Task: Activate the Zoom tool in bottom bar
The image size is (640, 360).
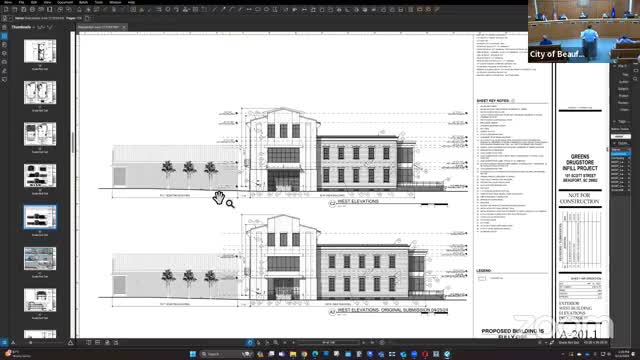Action: point(276,343)
